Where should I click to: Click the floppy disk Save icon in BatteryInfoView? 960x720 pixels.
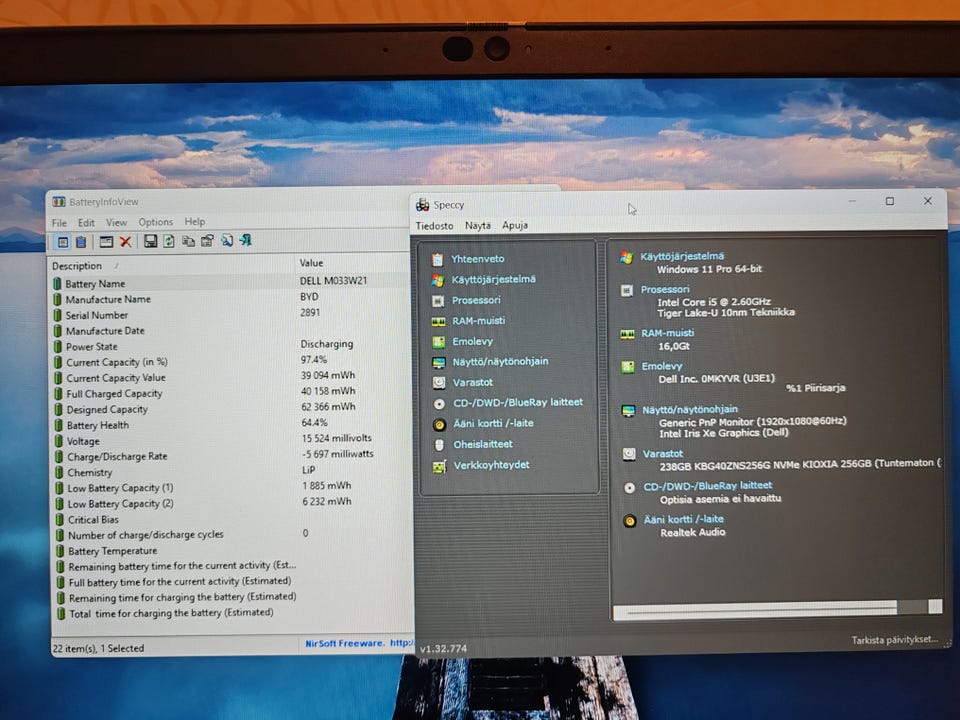[x=150, y=241]
